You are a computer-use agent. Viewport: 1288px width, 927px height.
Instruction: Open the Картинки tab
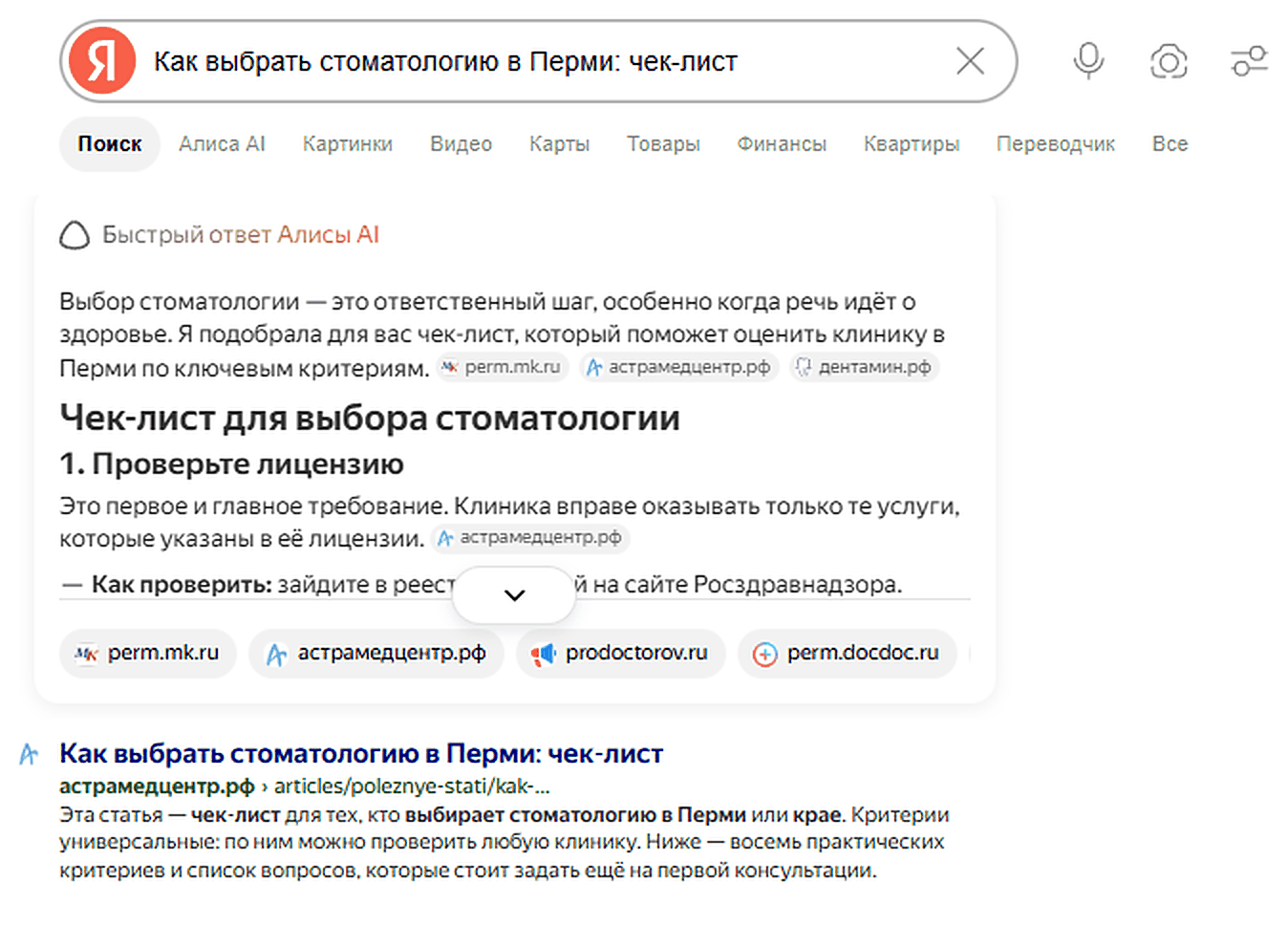[348, 144]
